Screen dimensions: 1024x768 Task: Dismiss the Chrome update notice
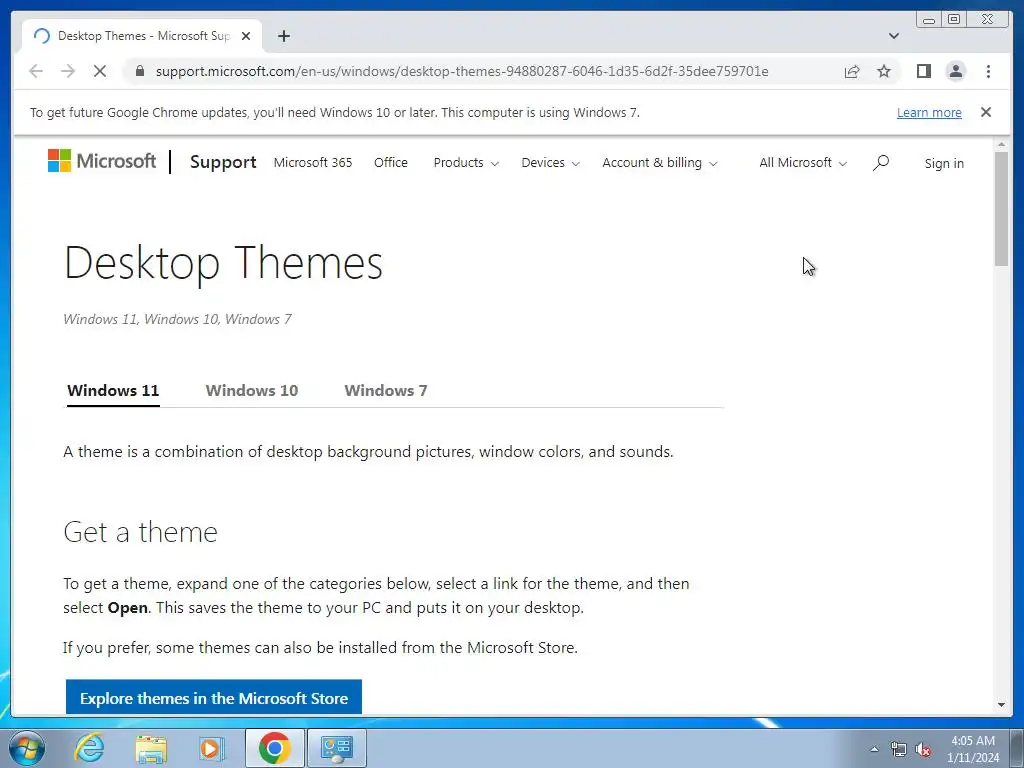(x=985, y=112)
